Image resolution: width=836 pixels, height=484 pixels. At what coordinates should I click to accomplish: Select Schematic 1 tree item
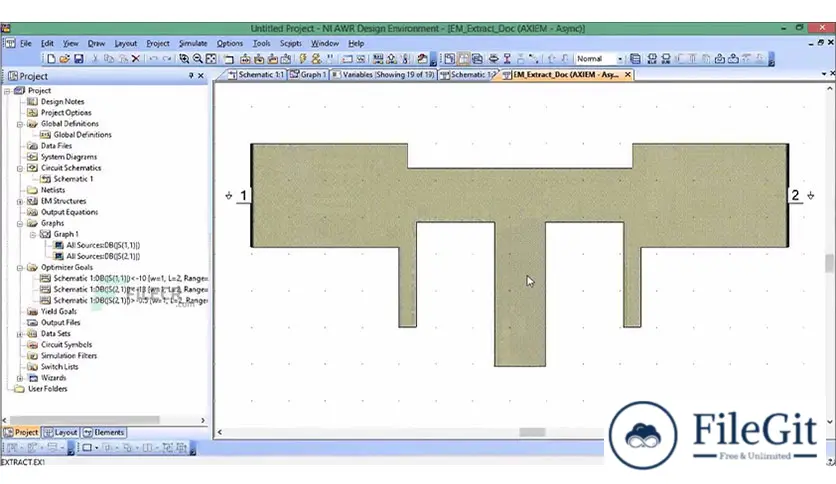73,179
